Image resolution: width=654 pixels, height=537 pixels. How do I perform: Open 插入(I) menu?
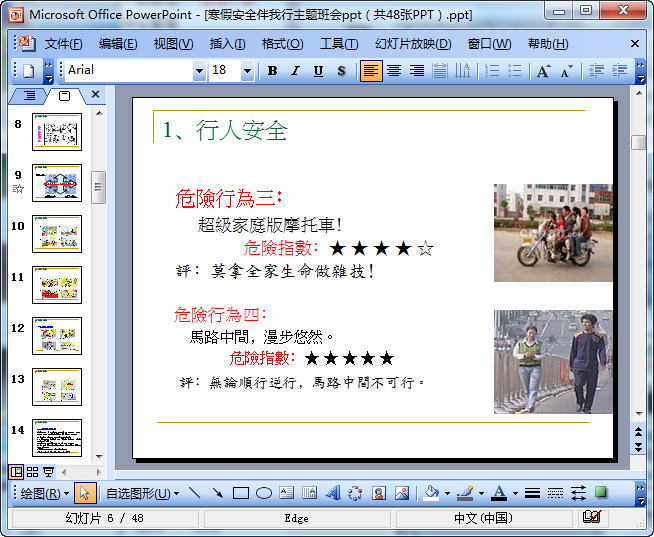coord(227,44)
